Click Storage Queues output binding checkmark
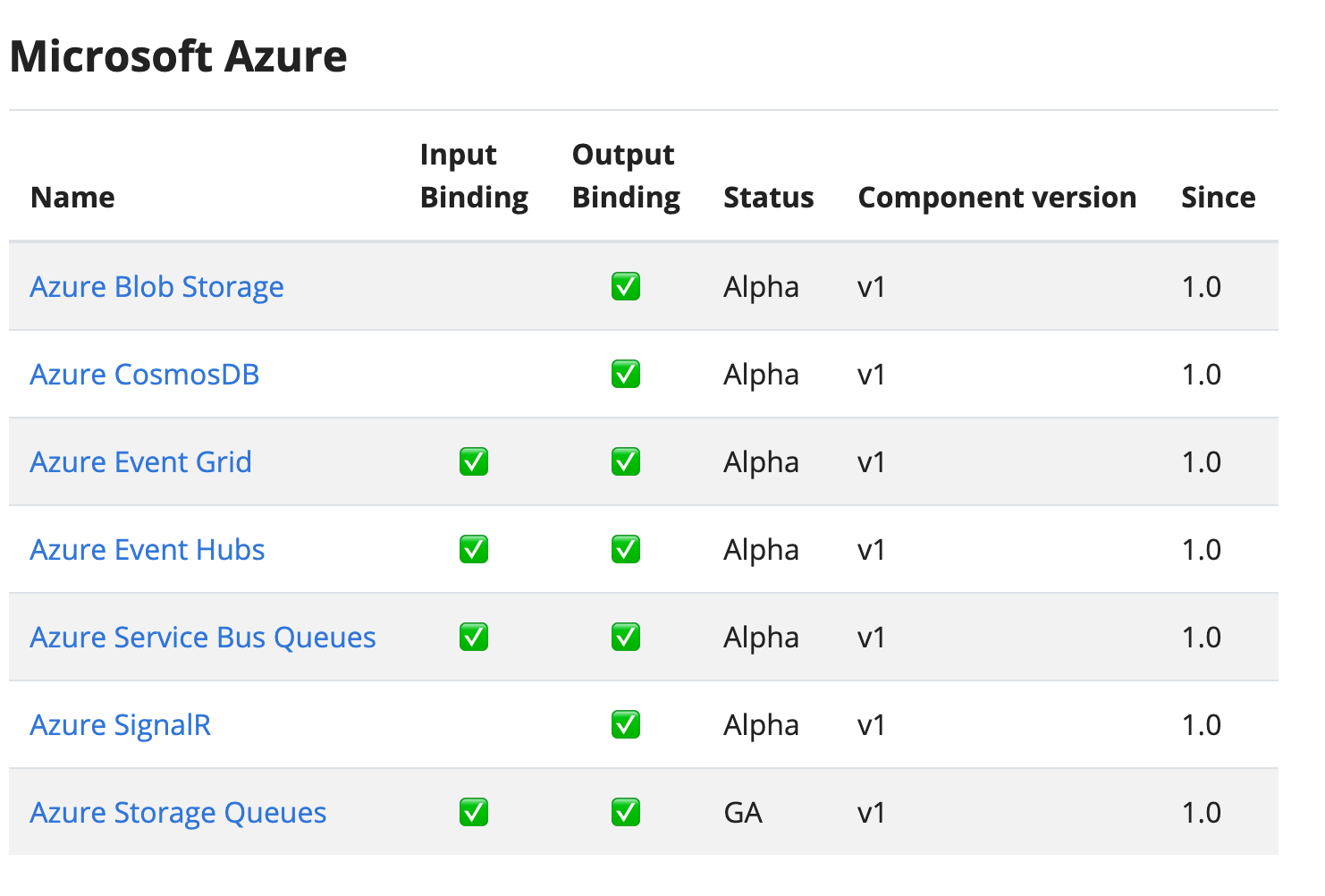Image resolution: width=1325 pixels, height=896 pixels. [626, 813]
